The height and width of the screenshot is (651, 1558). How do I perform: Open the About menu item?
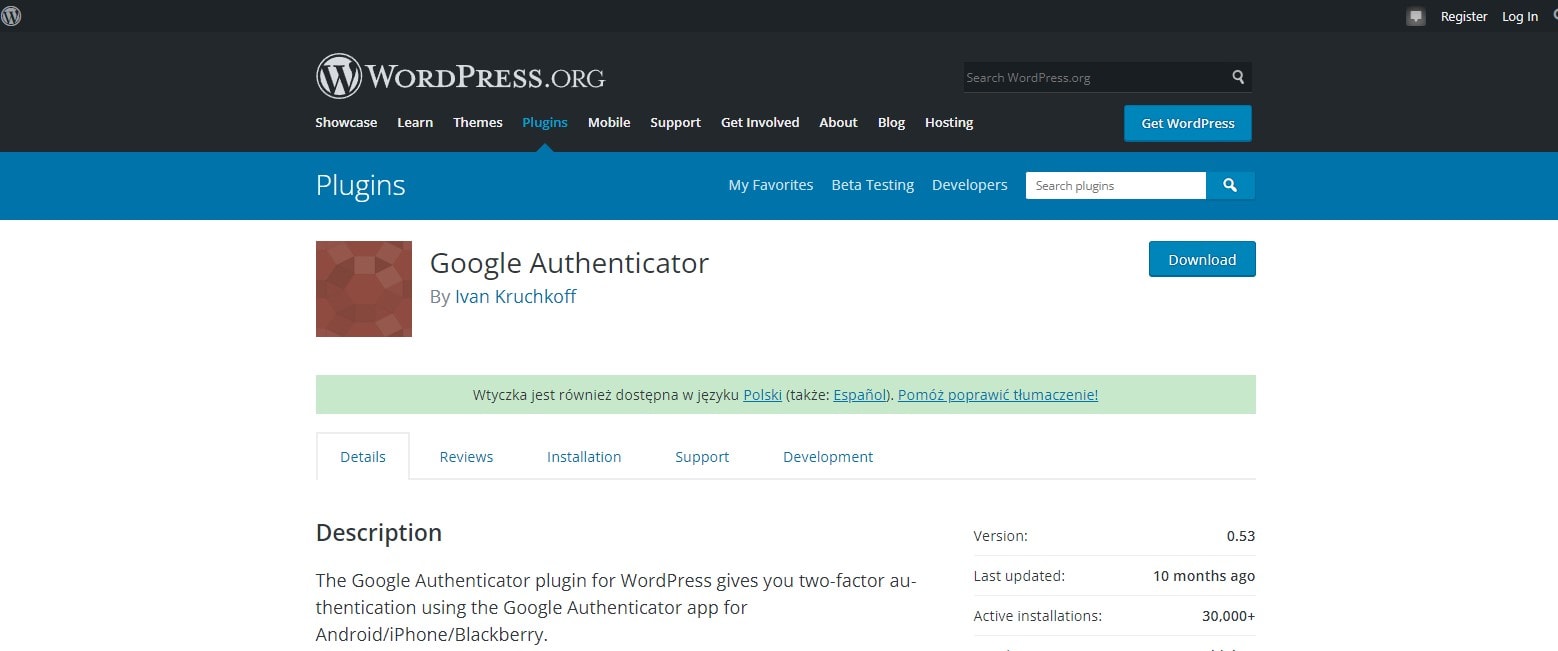point(838,123)
